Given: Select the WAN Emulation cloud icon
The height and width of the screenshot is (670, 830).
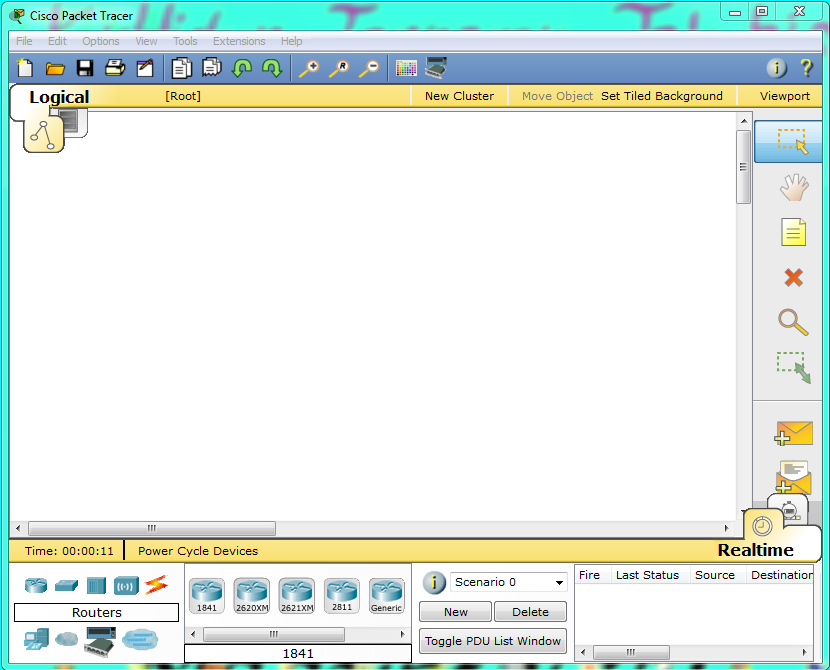Looking at the screenshot, I should (66, 639).
